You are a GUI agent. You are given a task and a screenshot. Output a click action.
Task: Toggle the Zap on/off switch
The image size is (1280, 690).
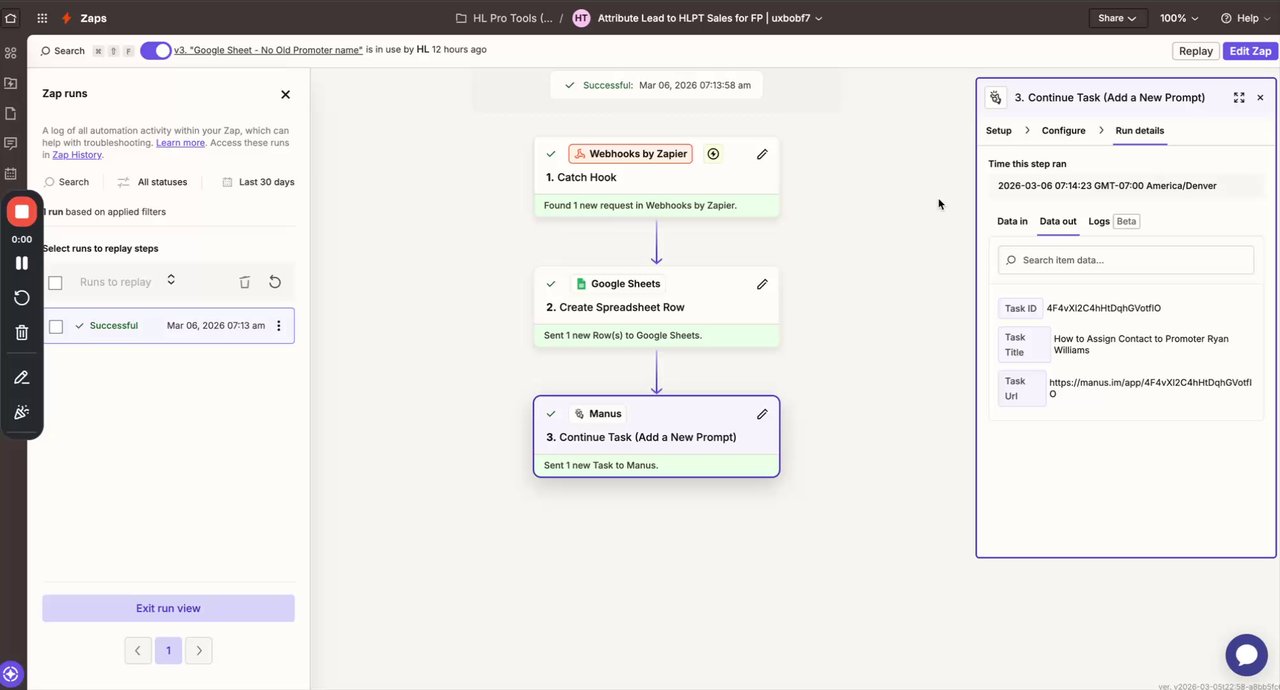click(x=155, y=51)
